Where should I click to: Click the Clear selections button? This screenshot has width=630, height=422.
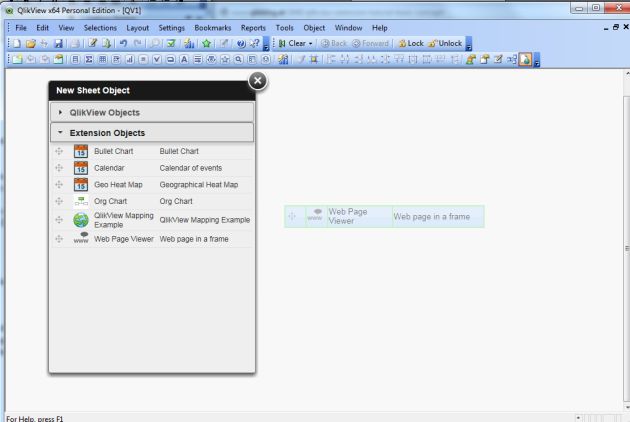tap(292, 43)
